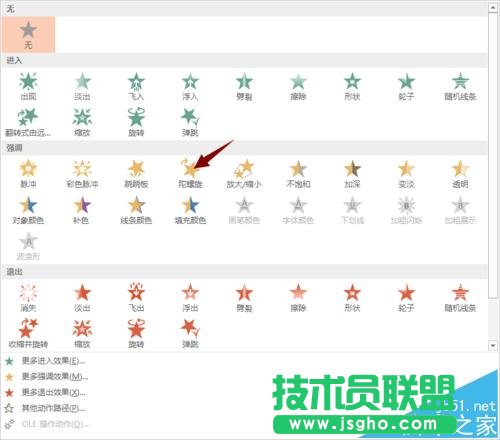500x440 pixels.
Task: Select the green 形状 entrance effect
Action: (x=352, y=86)
